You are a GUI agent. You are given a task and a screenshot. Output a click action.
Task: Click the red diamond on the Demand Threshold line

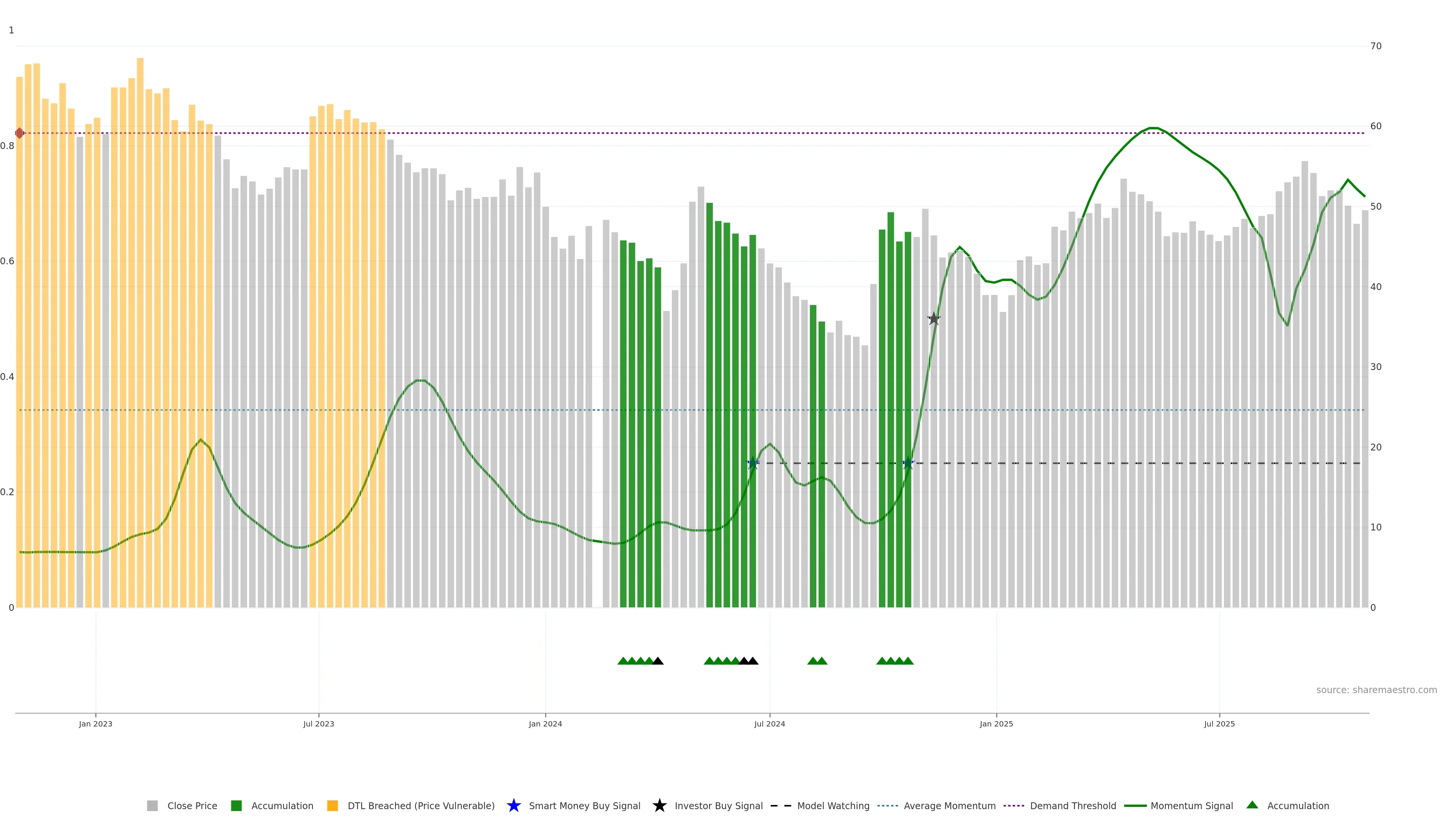tap(20, 133)
